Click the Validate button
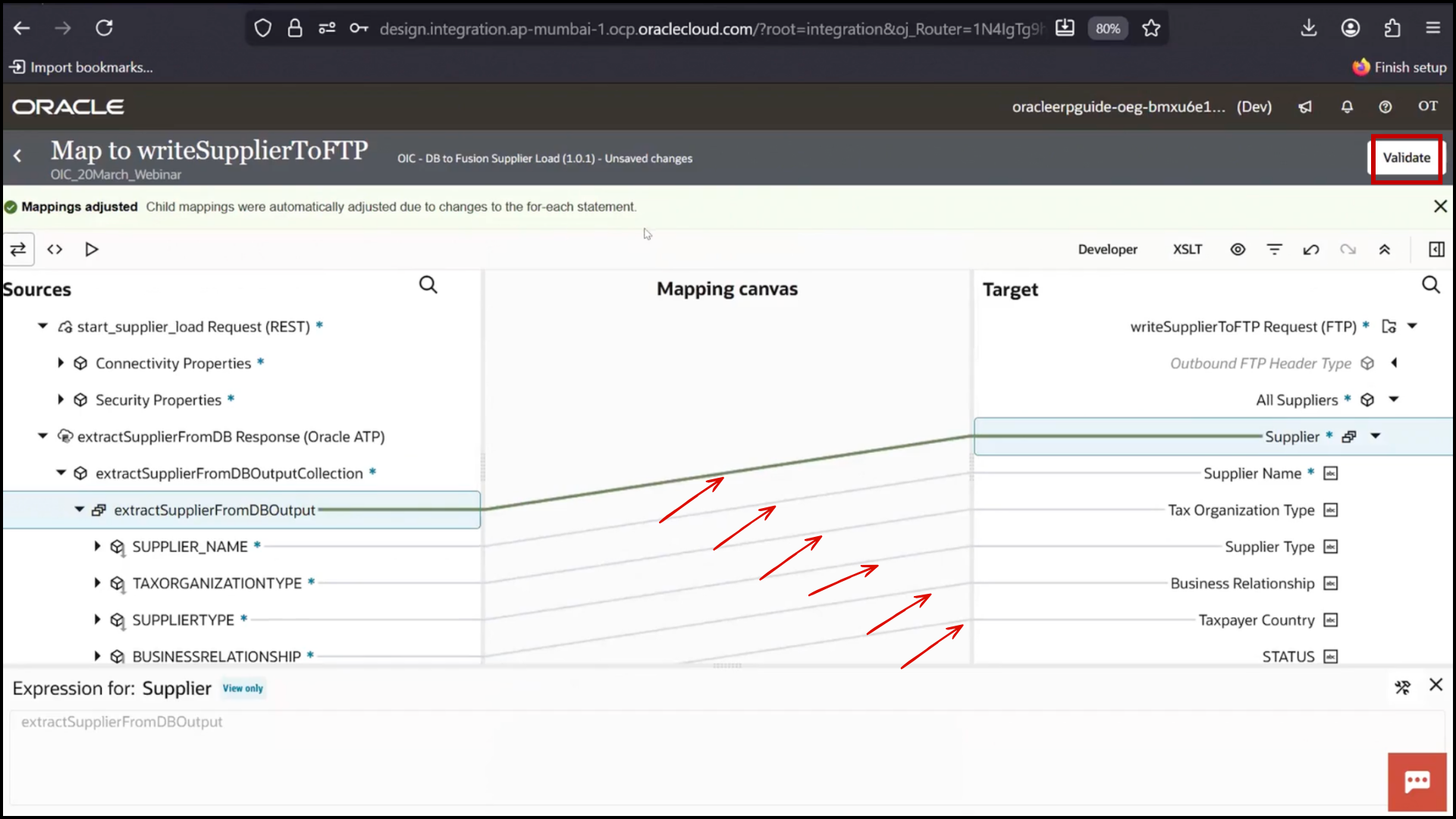The image size is (1456, 819). 1406,158
